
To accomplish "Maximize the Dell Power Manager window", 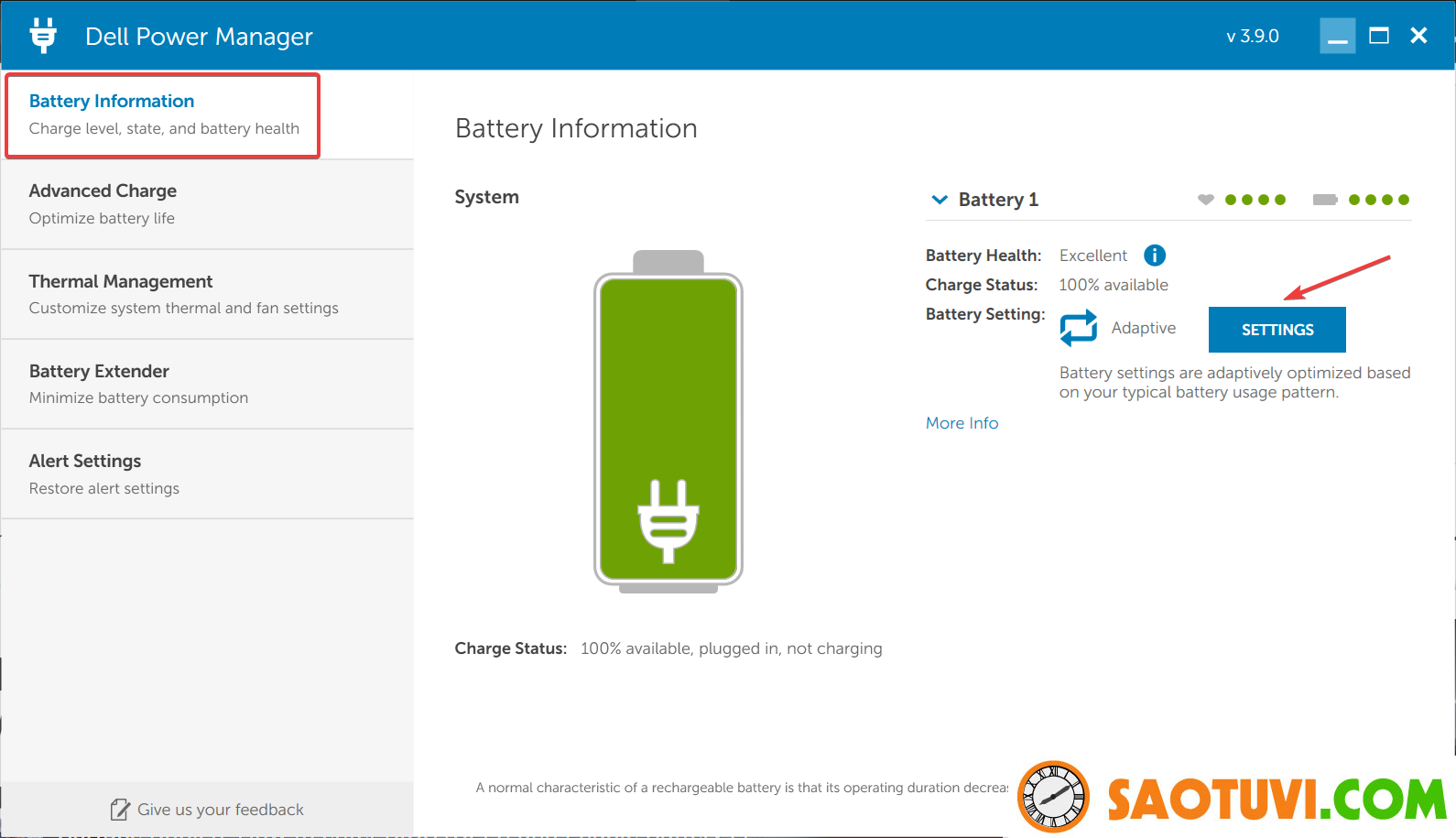I will point(1379,36).
